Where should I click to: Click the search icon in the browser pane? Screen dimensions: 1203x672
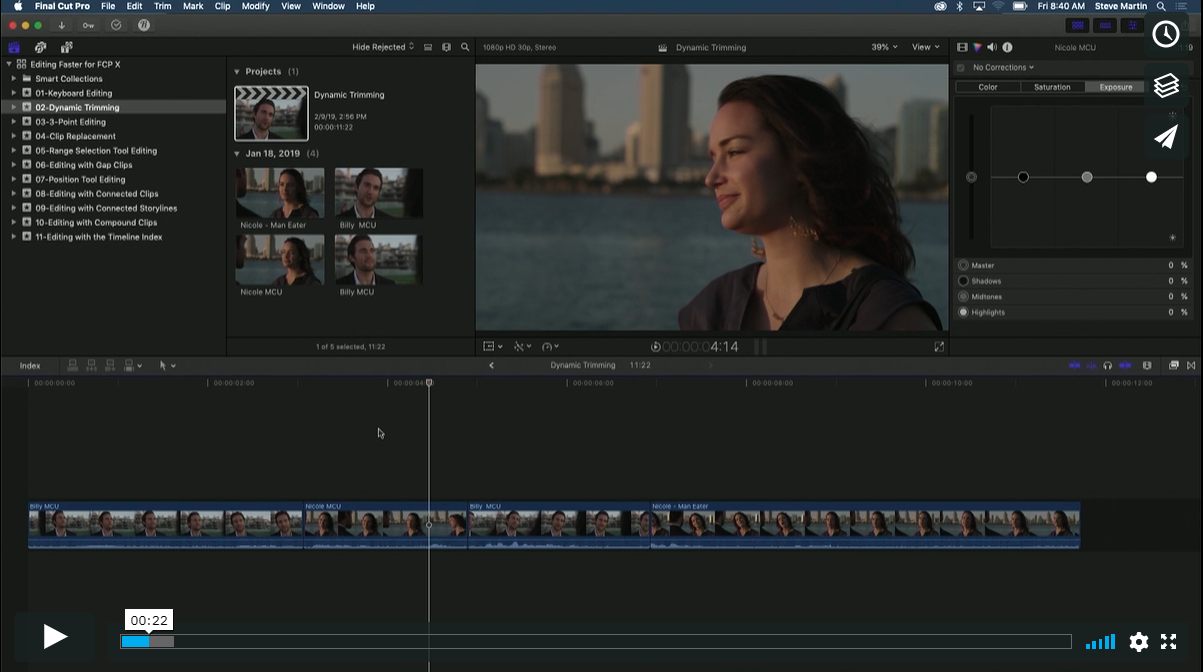(x=464, y=46)
